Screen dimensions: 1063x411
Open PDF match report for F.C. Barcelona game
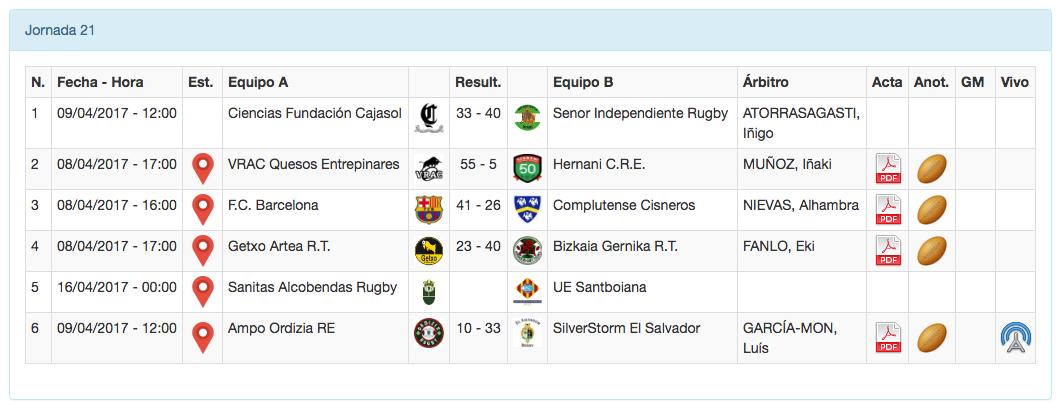click(888, 209)
